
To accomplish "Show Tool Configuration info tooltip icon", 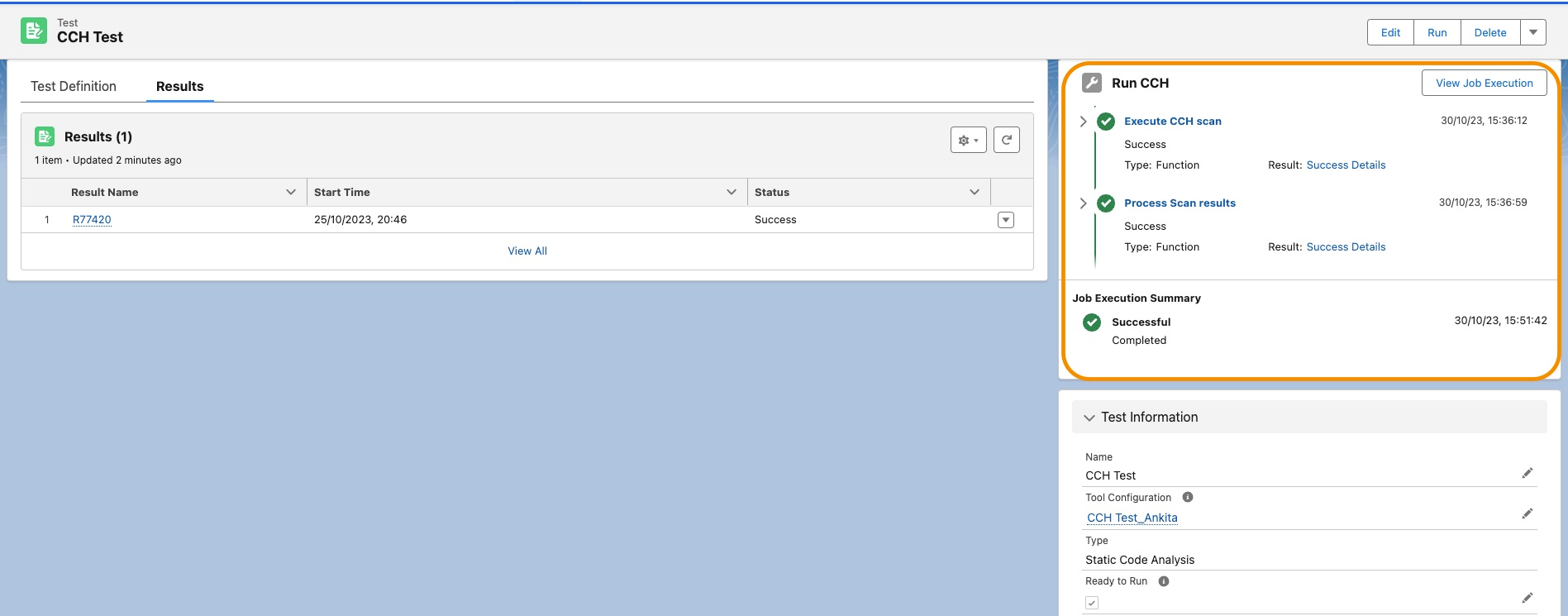I will pyautogui.click(x=1188, y=497).
